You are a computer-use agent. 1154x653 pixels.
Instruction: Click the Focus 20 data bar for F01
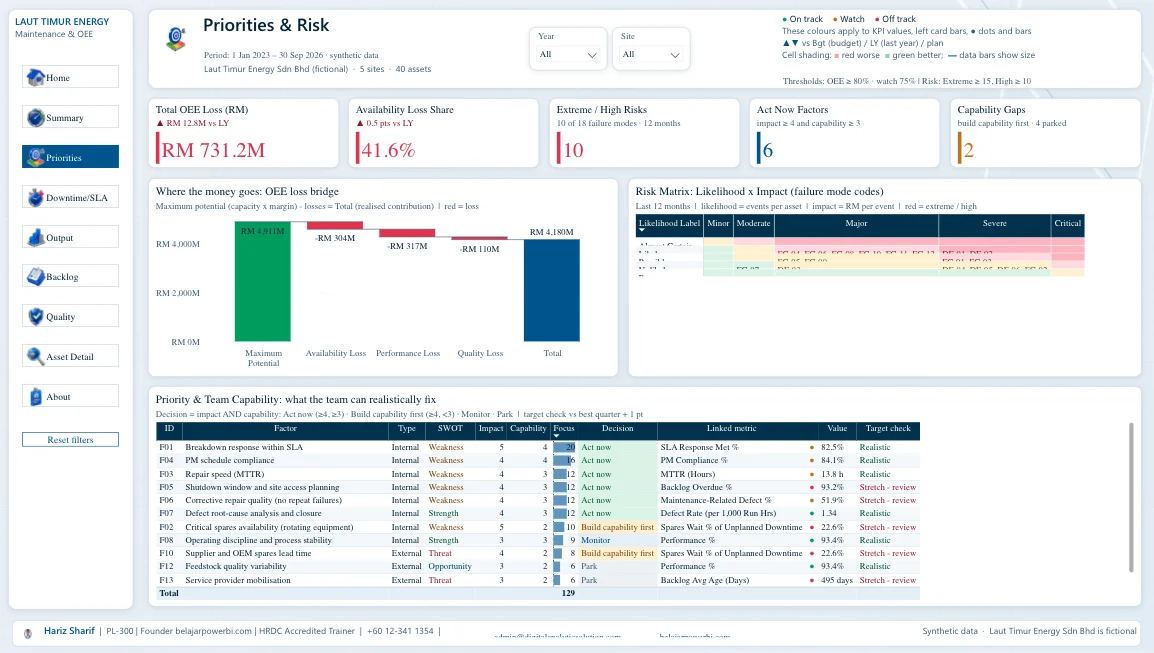[x=564, y=447]
